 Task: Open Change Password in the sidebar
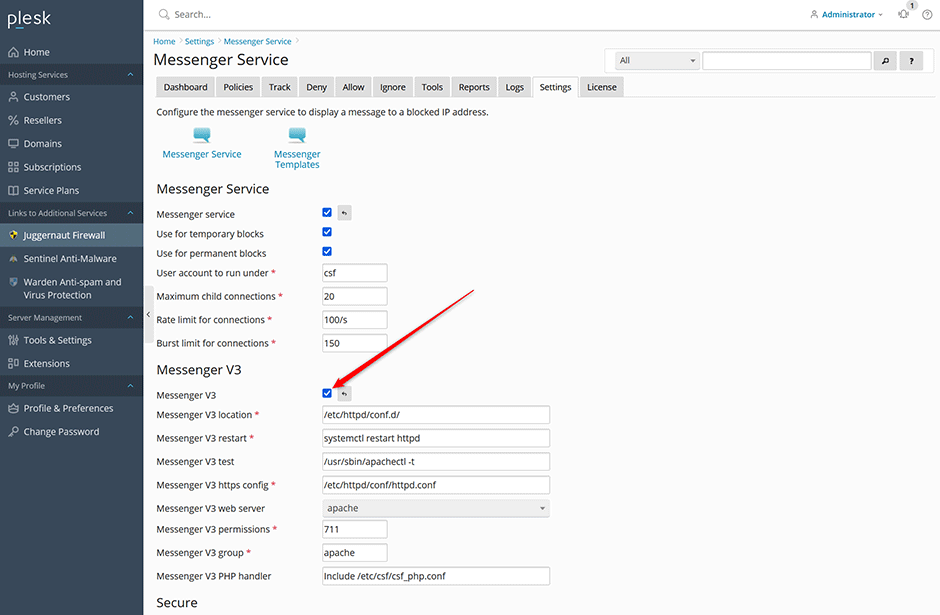[71, 432]
